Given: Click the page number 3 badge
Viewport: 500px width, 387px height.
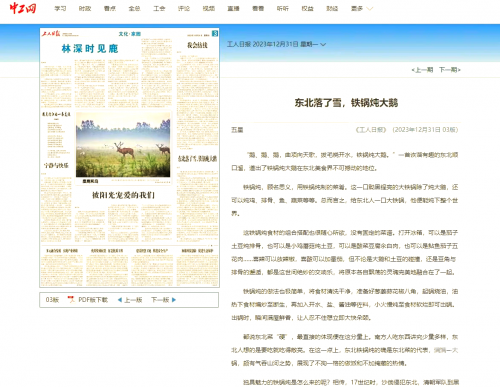Looking at the screenshot, I should pyautogui.click(x=215, y=33).
